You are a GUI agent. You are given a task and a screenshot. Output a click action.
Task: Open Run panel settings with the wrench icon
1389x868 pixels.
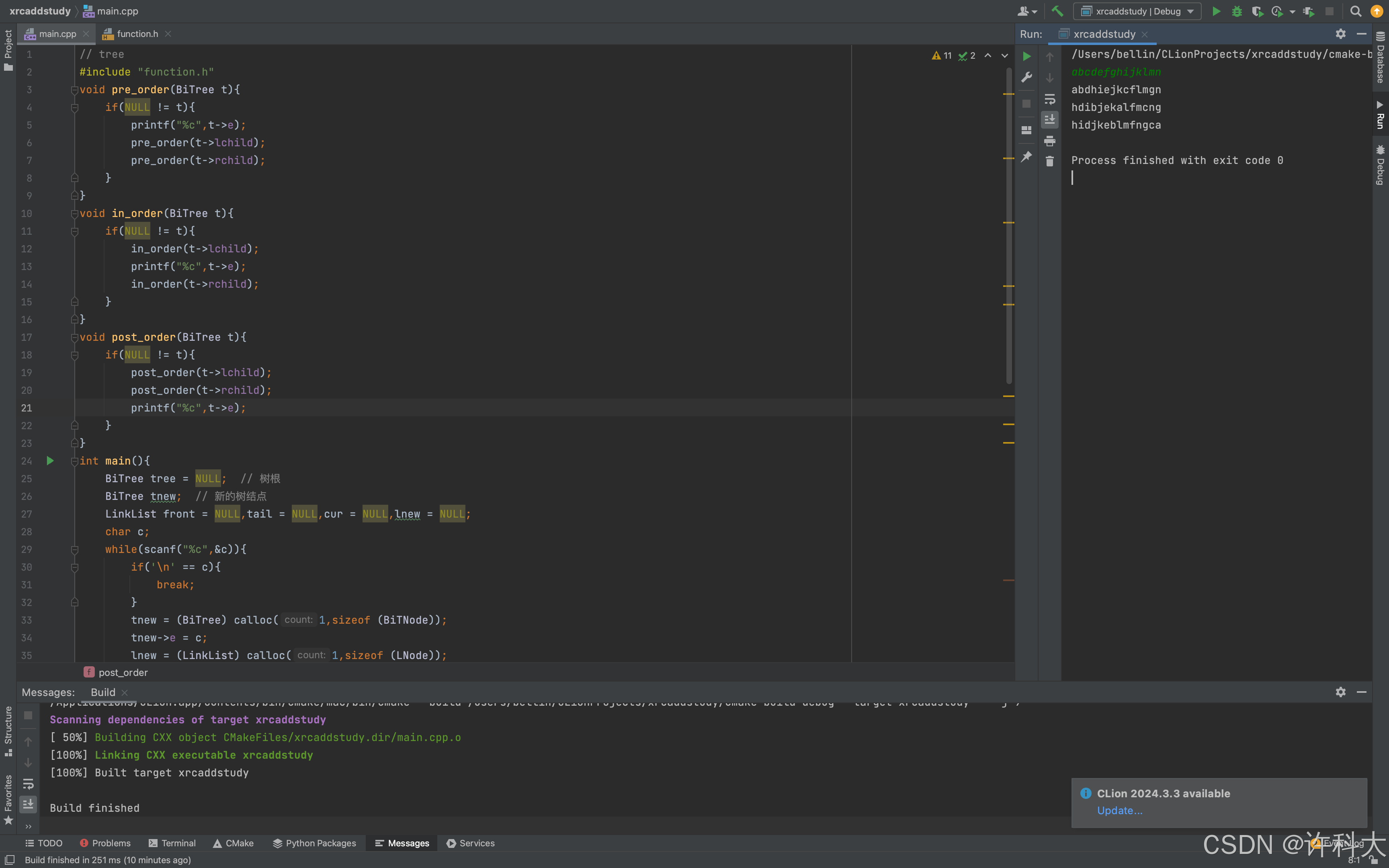pos(1026,78)
